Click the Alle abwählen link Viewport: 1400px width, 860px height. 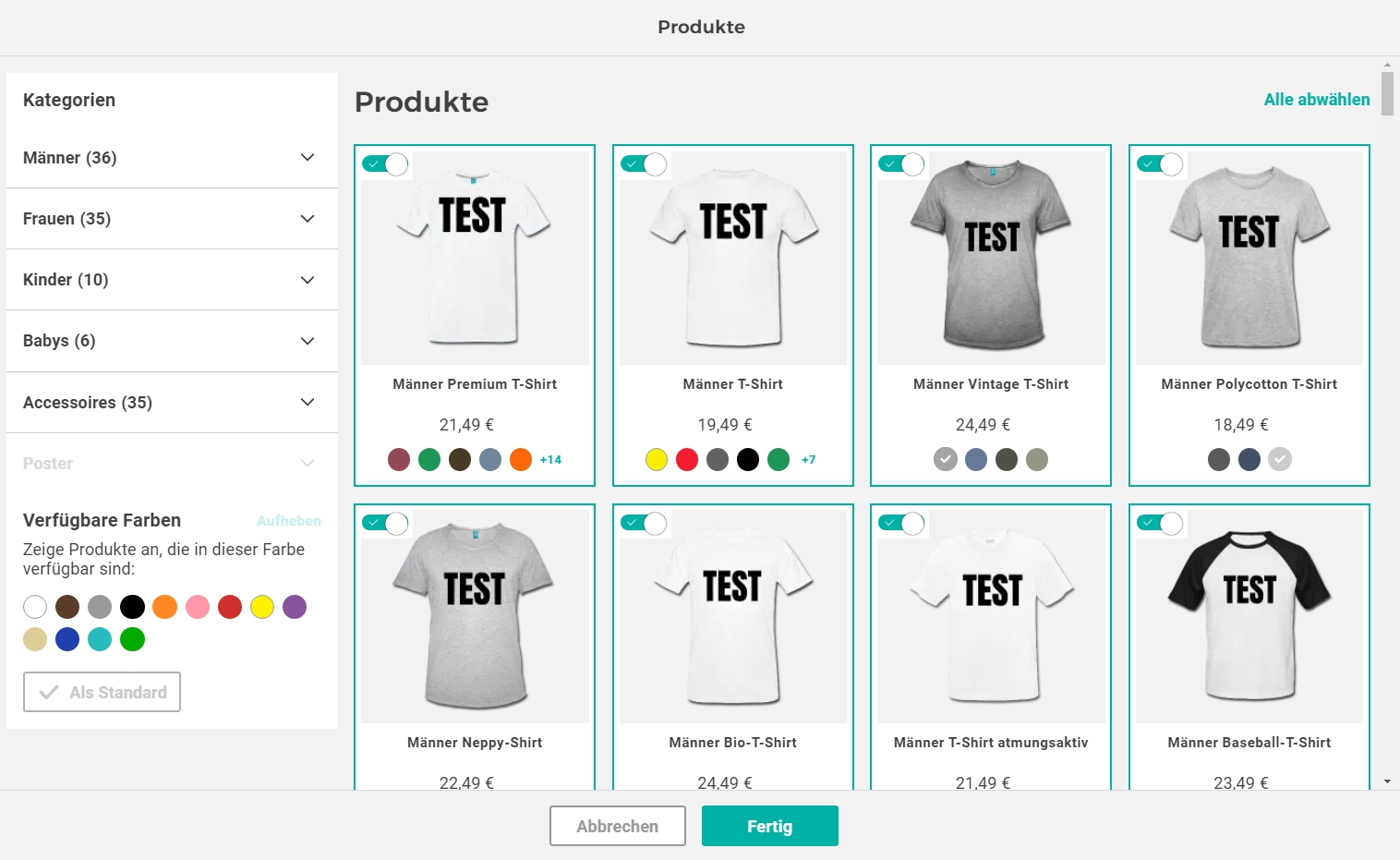coord(1316,100)
